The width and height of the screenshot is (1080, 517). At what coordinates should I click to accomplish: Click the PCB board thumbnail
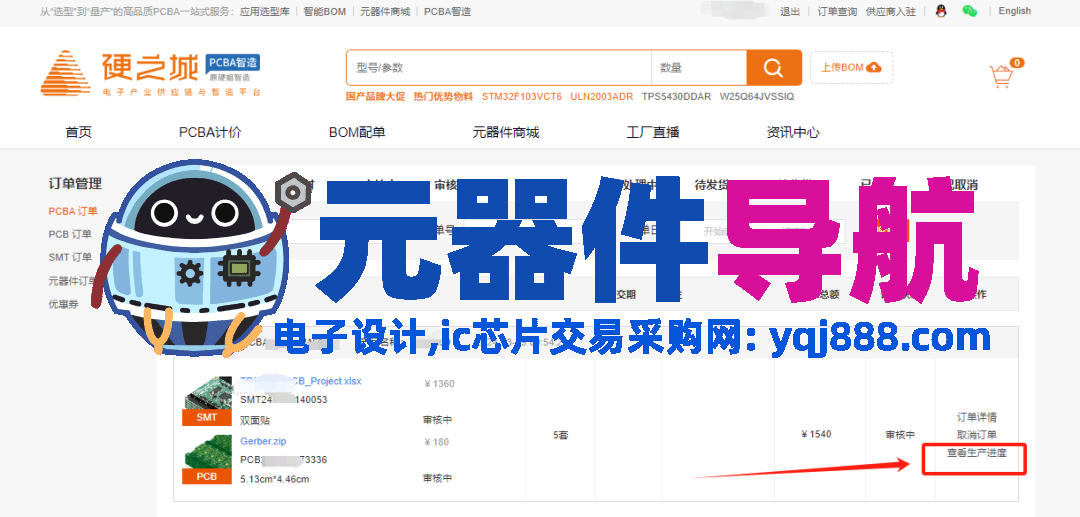[x=207, y=459]
